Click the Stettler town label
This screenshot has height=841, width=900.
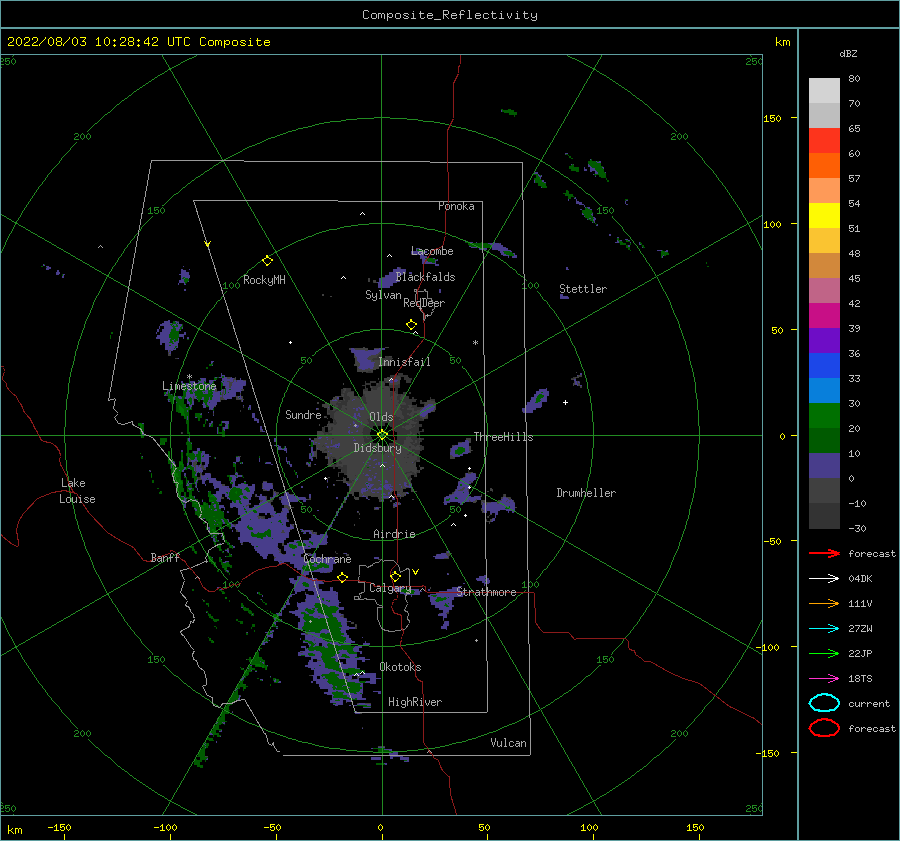point(583,289)
